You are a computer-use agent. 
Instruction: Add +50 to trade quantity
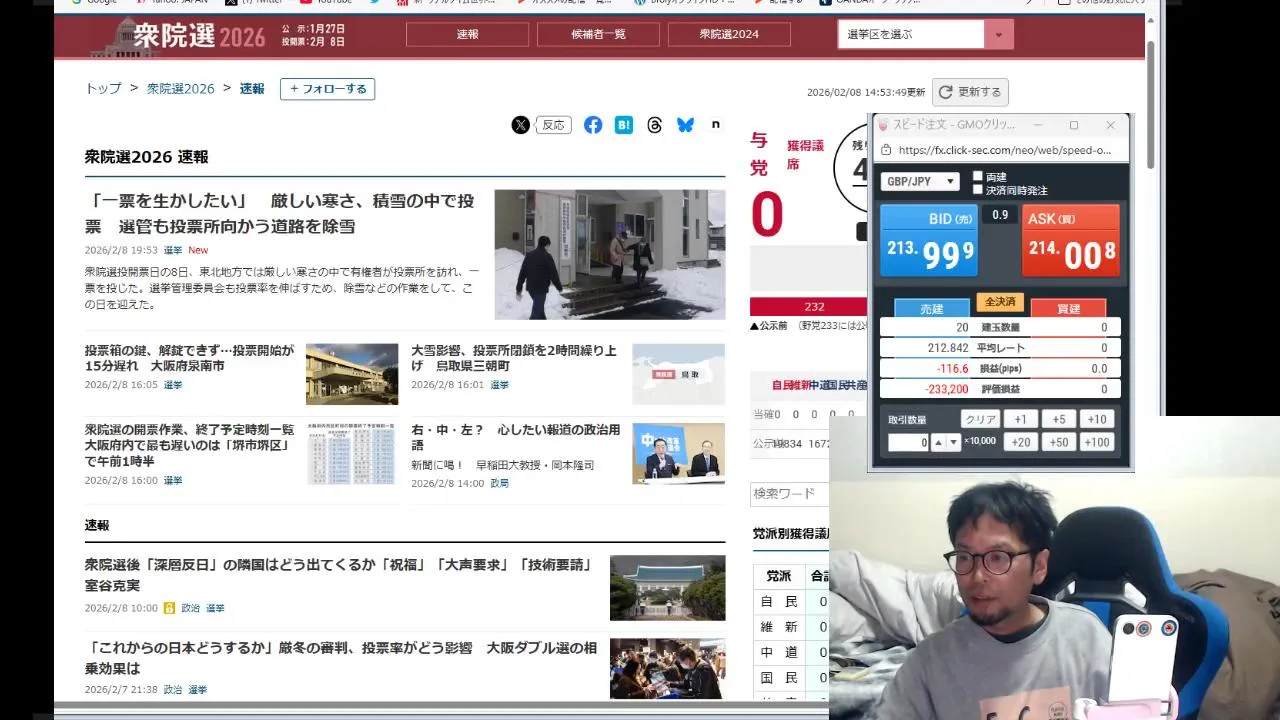[x=1058, y=442]
